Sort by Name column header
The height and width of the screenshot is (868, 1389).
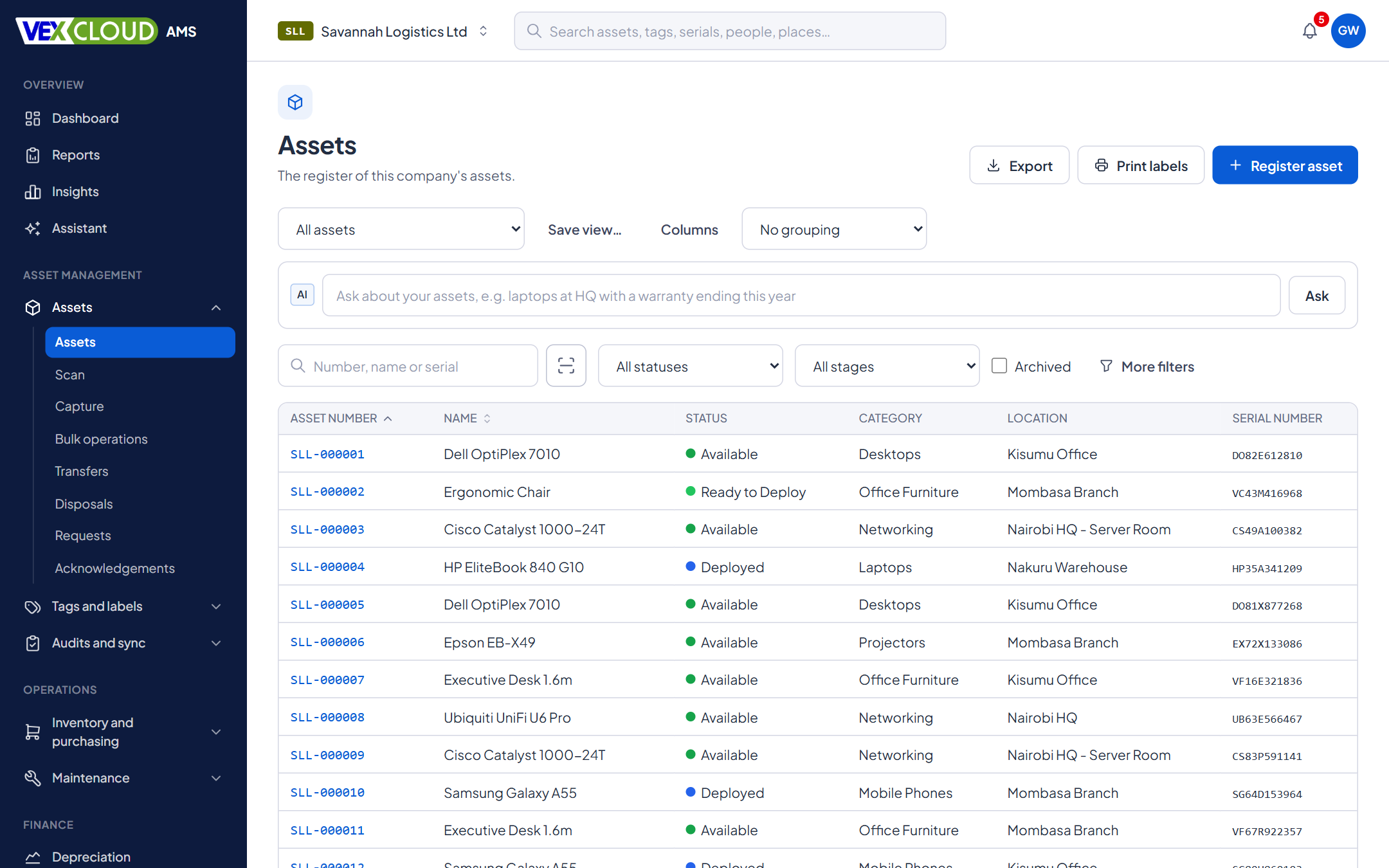(468, 418)
